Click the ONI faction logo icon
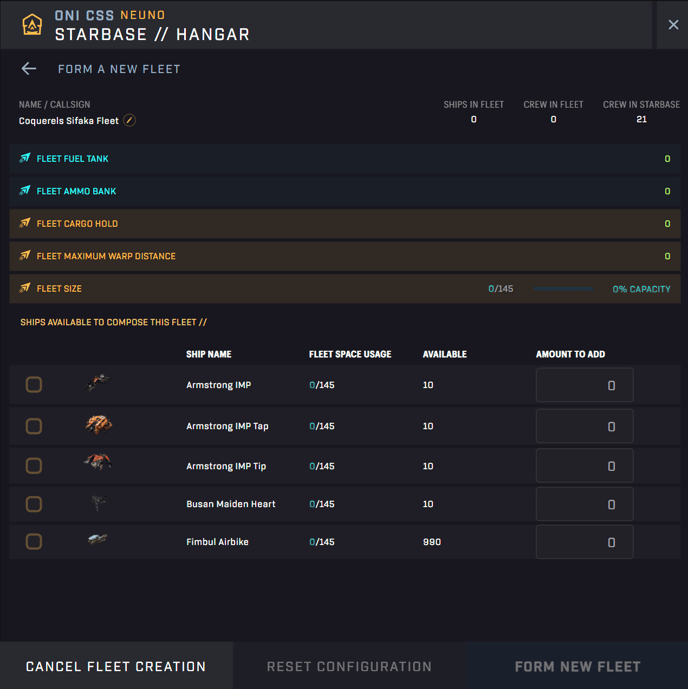This screenshot has width=688, height=689. pos(32,25)
